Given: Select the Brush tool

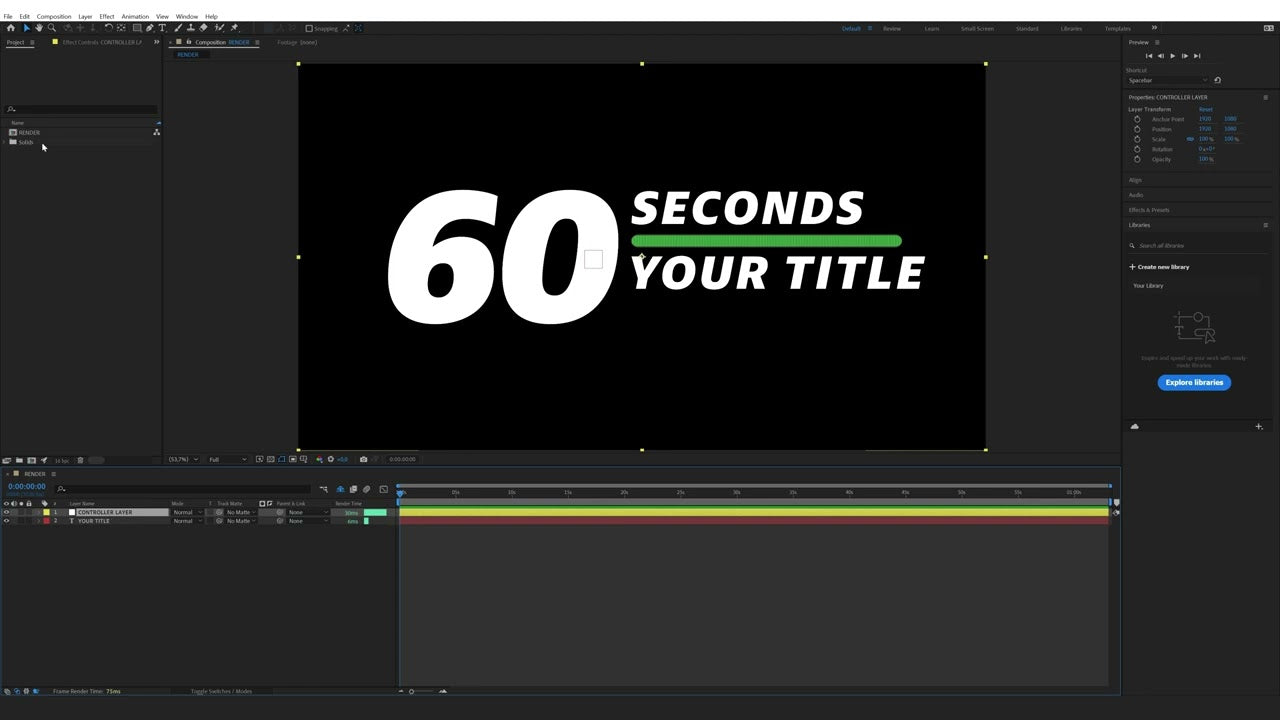Looking at the screenshot, I should (x=178, y=28).
